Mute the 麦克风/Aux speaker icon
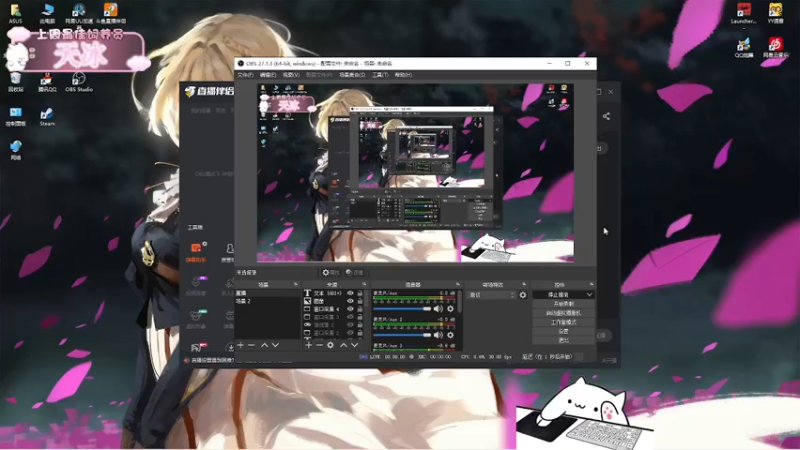The image size is (800, 450). coord(438,309)
